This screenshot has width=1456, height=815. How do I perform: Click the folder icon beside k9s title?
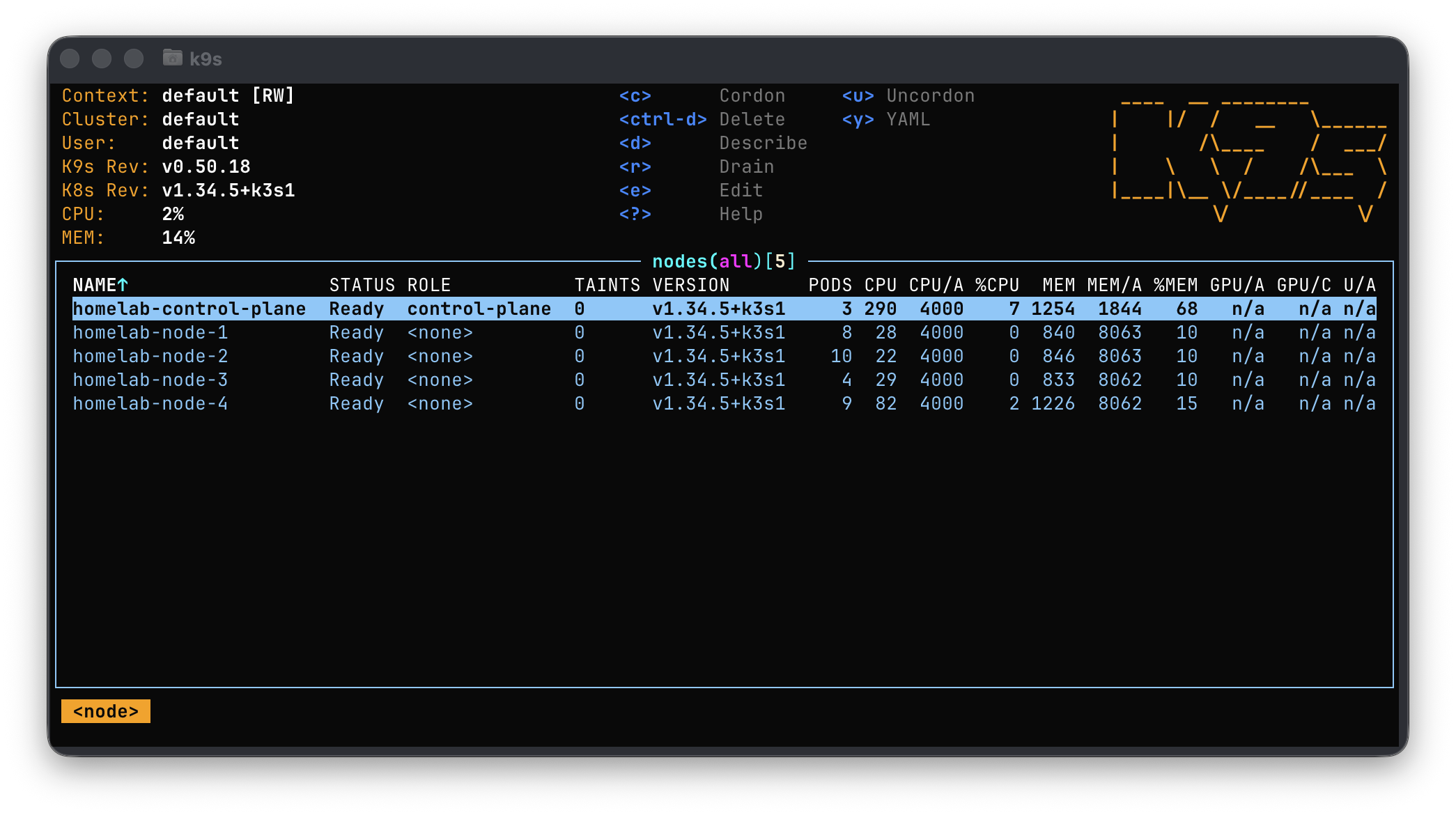(172, 58)
